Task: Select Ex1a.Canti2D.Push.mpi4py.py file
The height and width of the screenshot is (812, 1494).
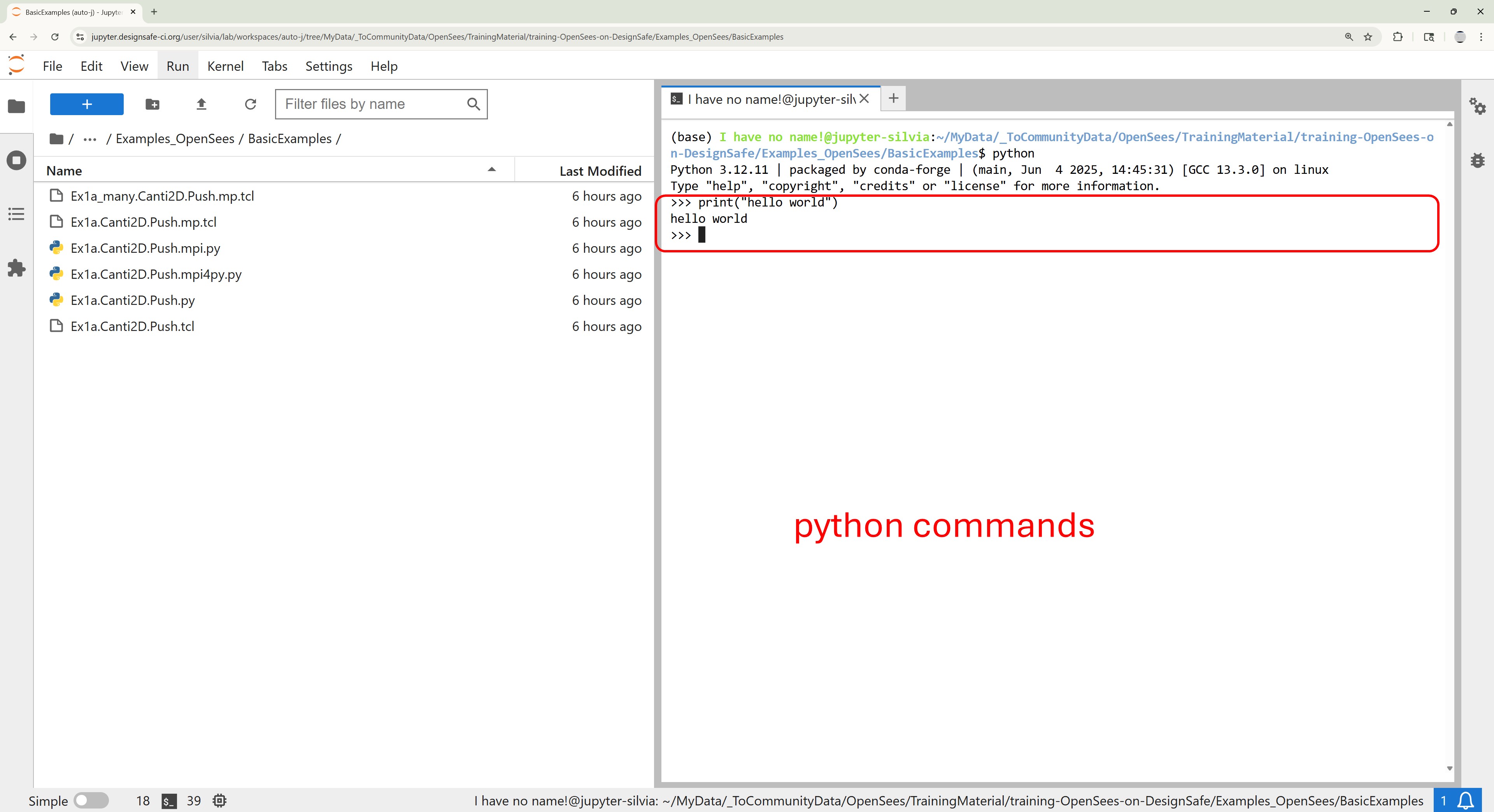Action: click(x=156, y=274)
